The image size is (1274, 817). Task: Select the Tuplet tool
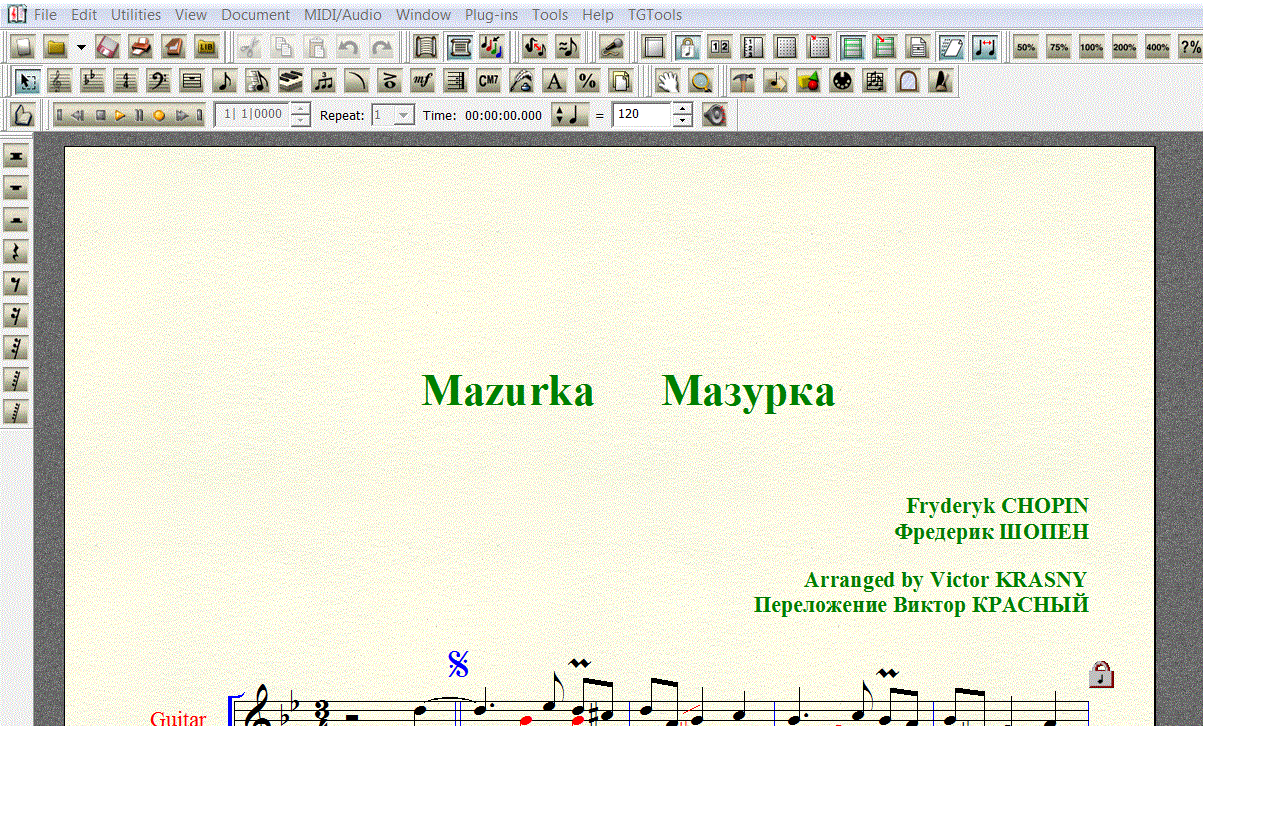pos(324,81)
